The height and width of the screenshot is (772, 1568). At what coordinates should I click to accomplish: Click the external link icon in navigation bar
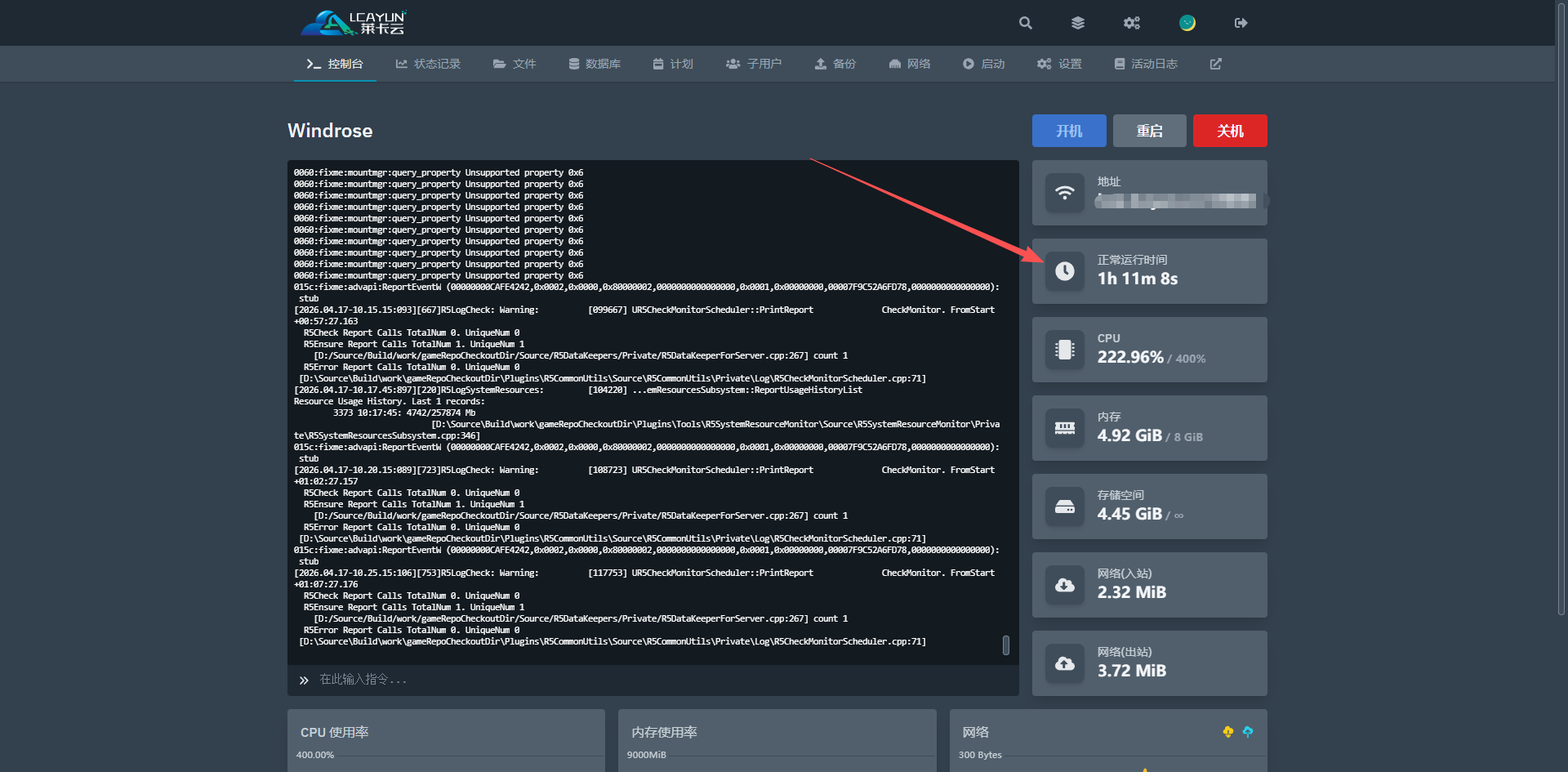1215,64
